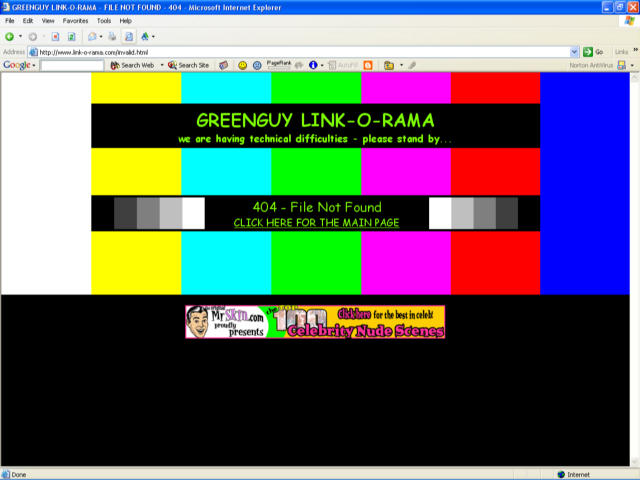
Task: Open the Search Web dropdown arrow
Action: point(161,65)
